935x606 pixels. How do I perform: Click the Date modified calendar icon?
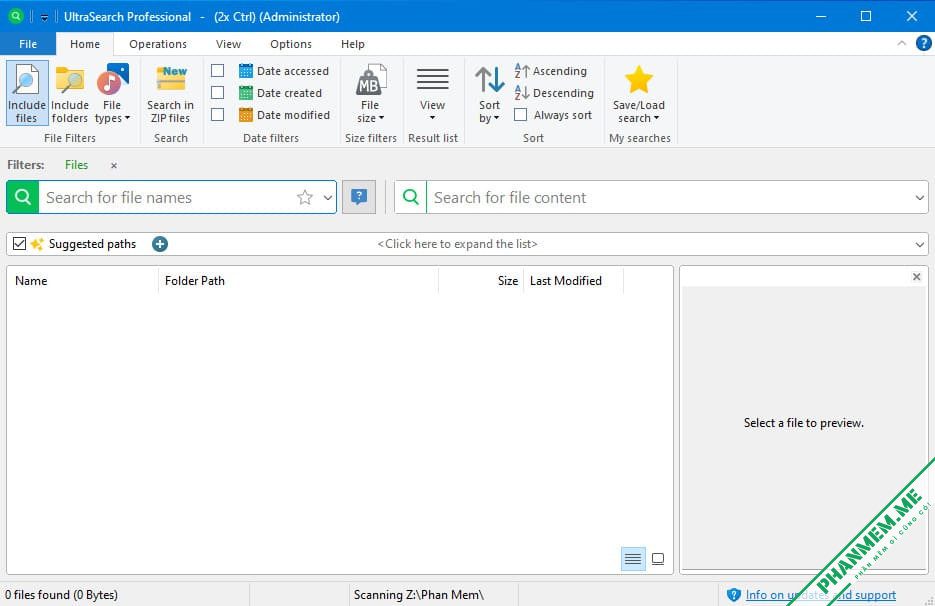tap(246, 115)
